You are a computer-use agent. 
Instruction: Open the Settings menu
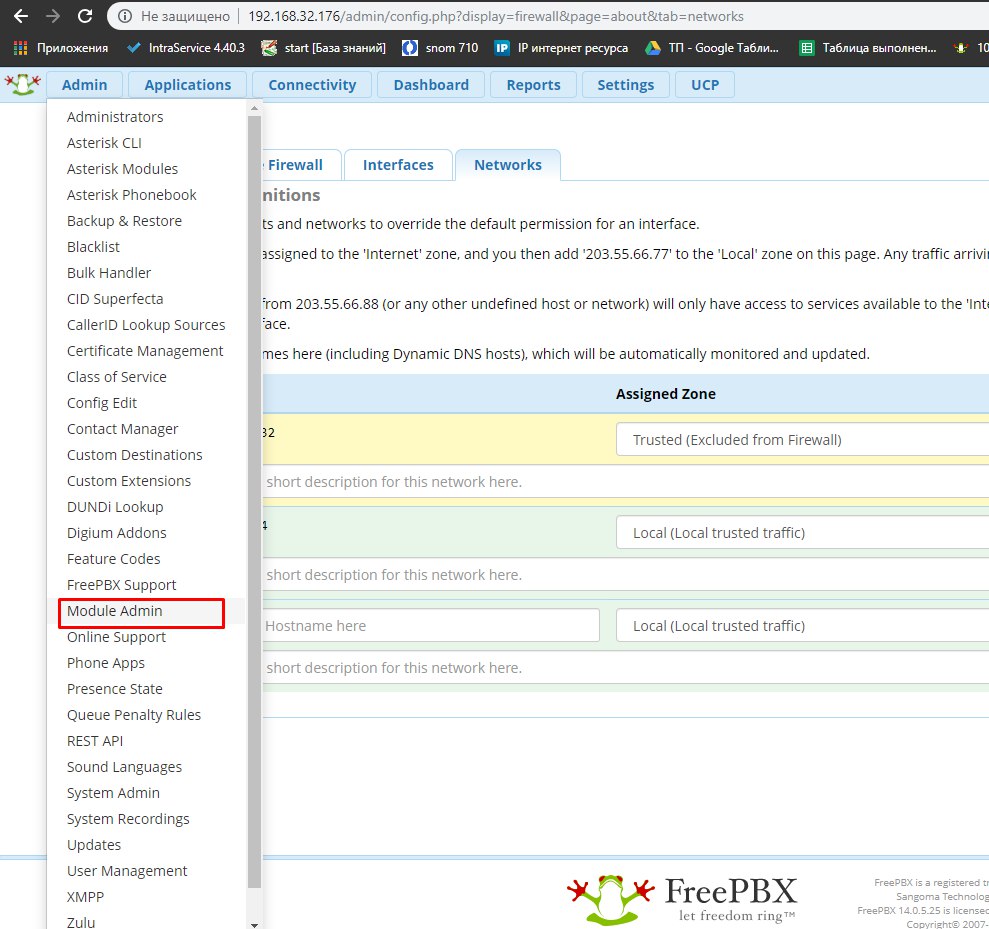tap(626, 85)
